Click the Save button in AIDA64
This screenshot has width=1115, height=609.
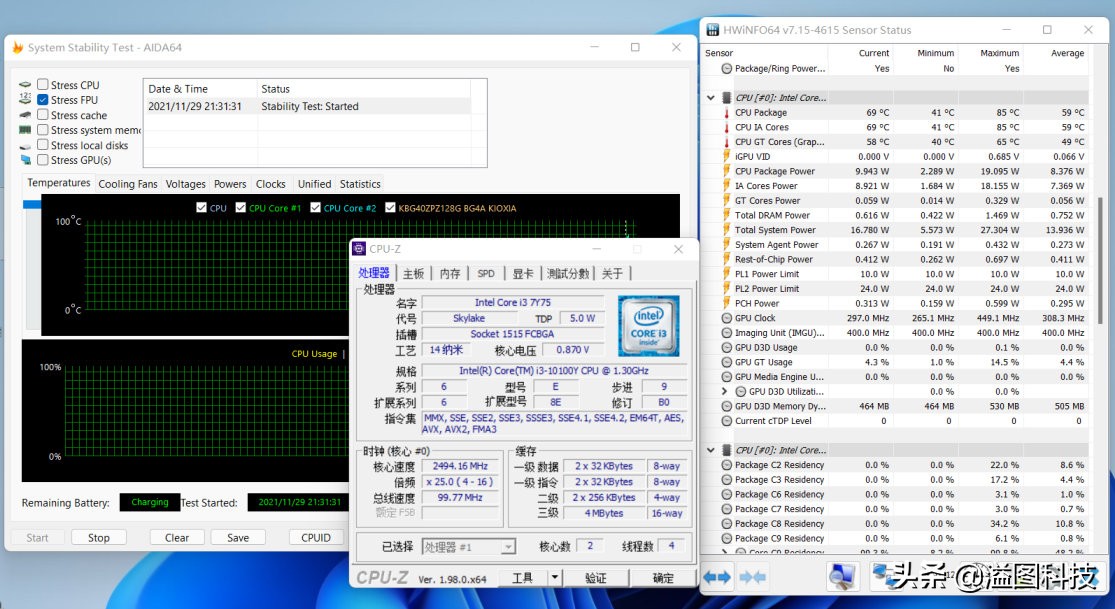pyautogui.click(x=238, y=537)
